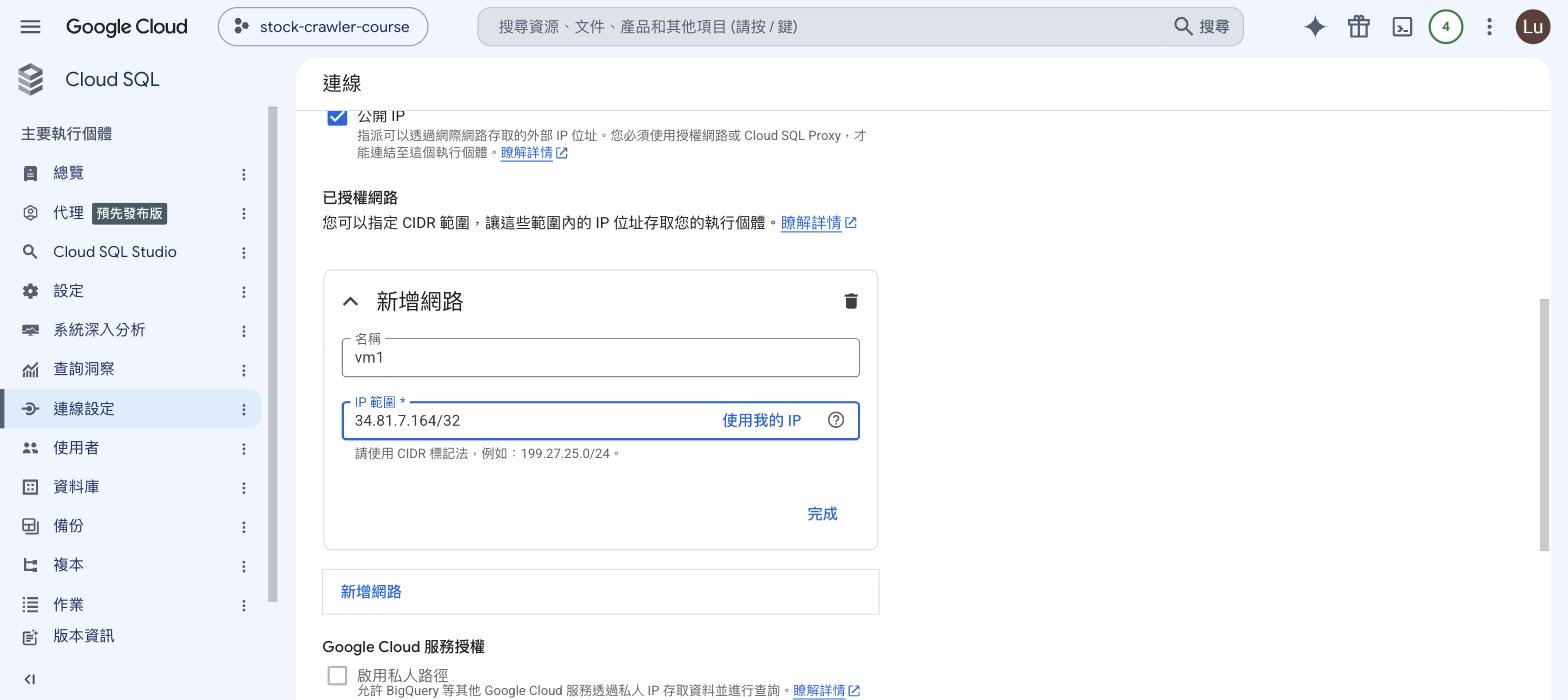
Task: Open more options for 設定
Action: 243,292
